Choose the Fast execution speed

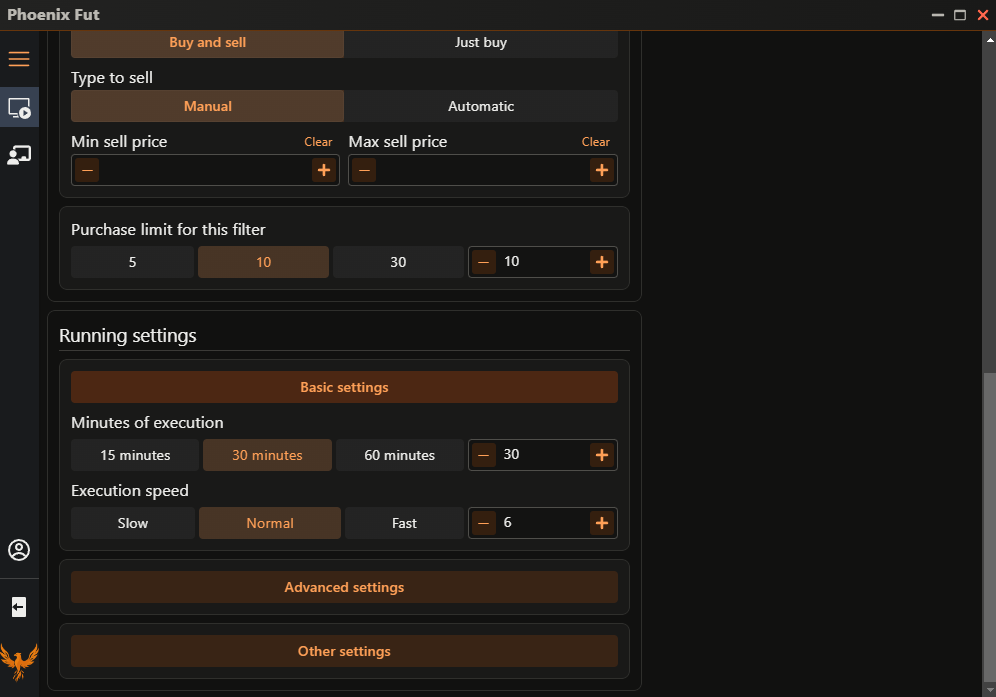(404, 523)
